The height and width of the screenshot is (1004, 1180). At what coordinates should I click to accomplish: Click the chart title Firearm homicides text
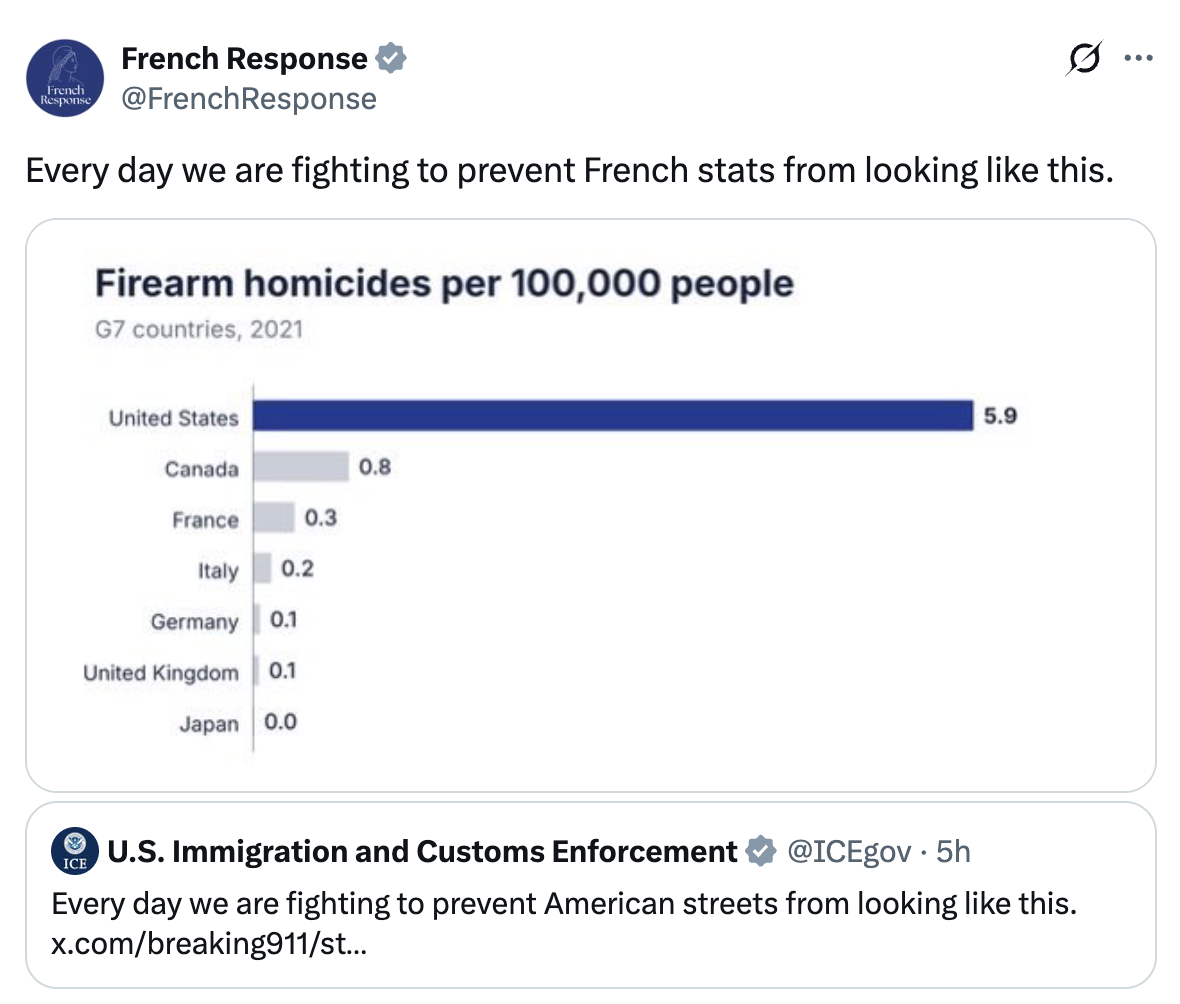[444, 284]
